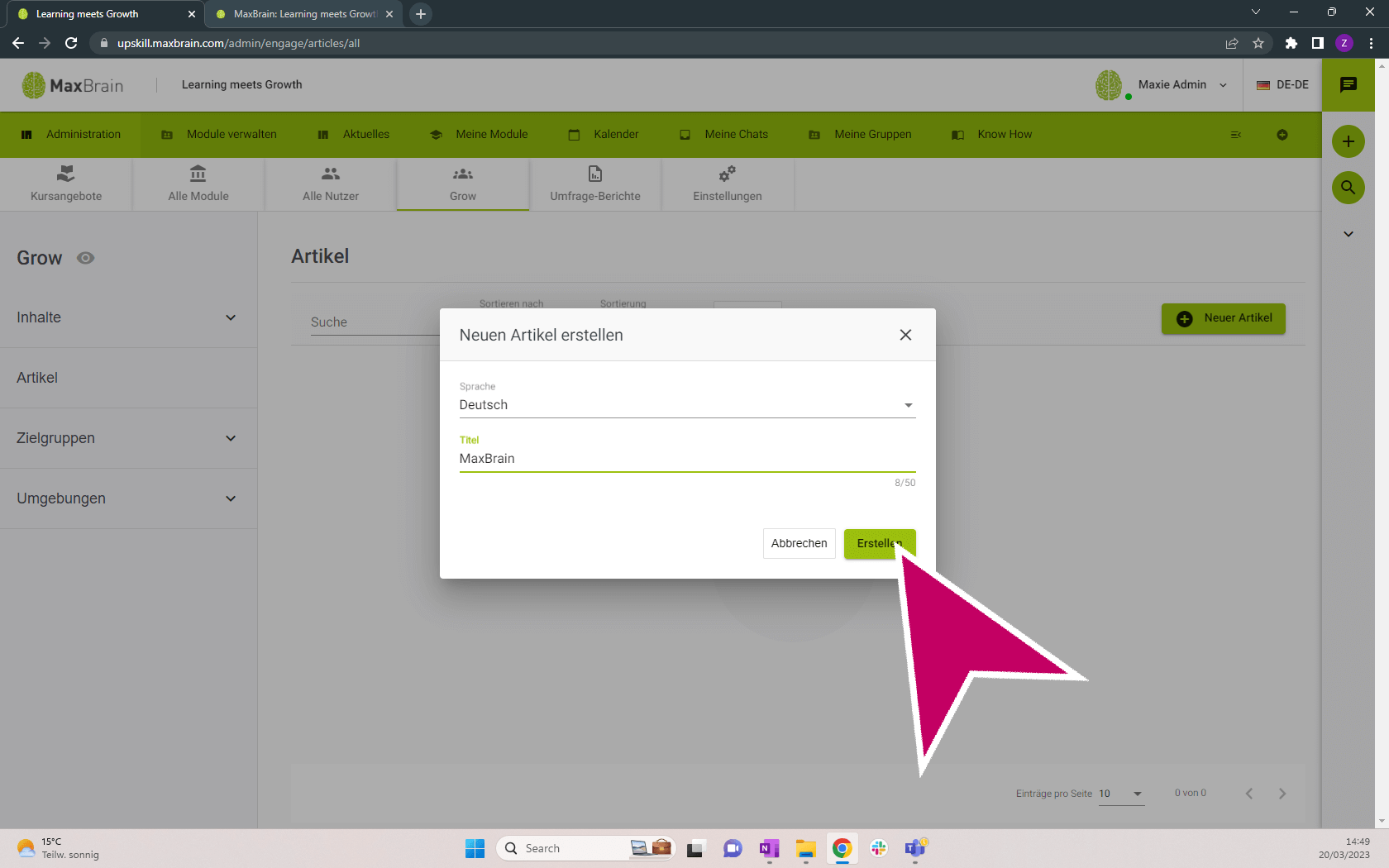The image size is (1389, 868).
Task: Expand the Umgebungen sidebar section
Action: coord(128,498)
